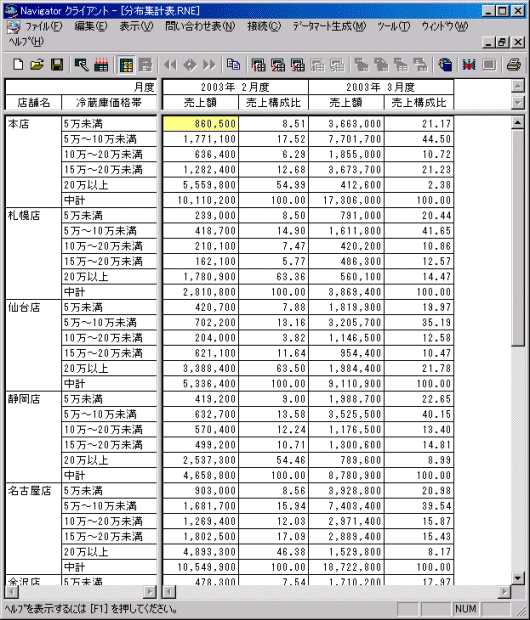Click the colorful chart toolbar icon
Image resolution: width=530 pixels, height=620 pixels.
(x=469, y=65)
